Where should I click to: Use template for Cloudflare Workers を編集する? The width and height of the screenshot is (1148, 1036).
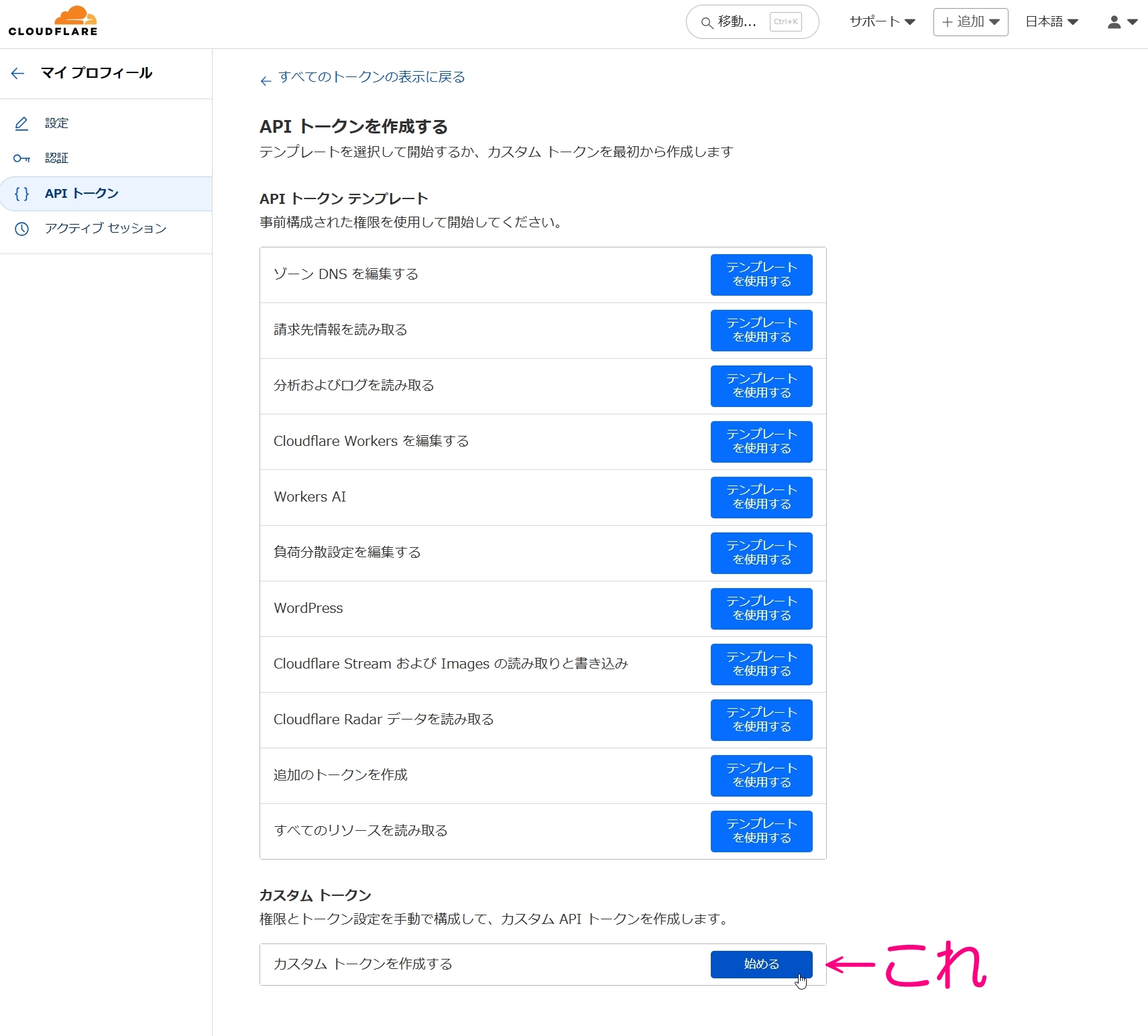pos(761,442)
